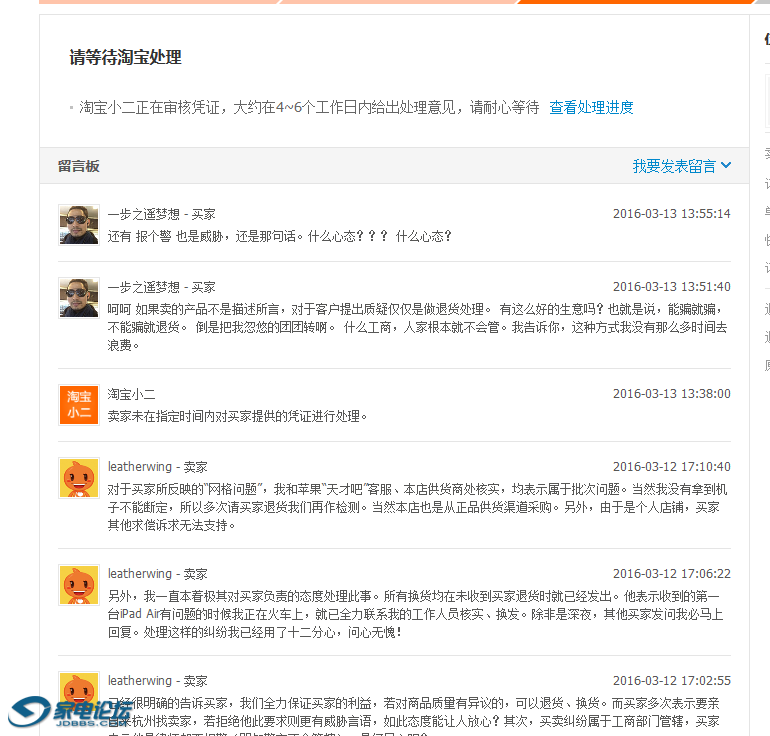Image resolution: width=770 pixels, height=736 pixels.
Task: Click leatherwing - 卖家 on the 17:10:40 message
Action: 158,467
